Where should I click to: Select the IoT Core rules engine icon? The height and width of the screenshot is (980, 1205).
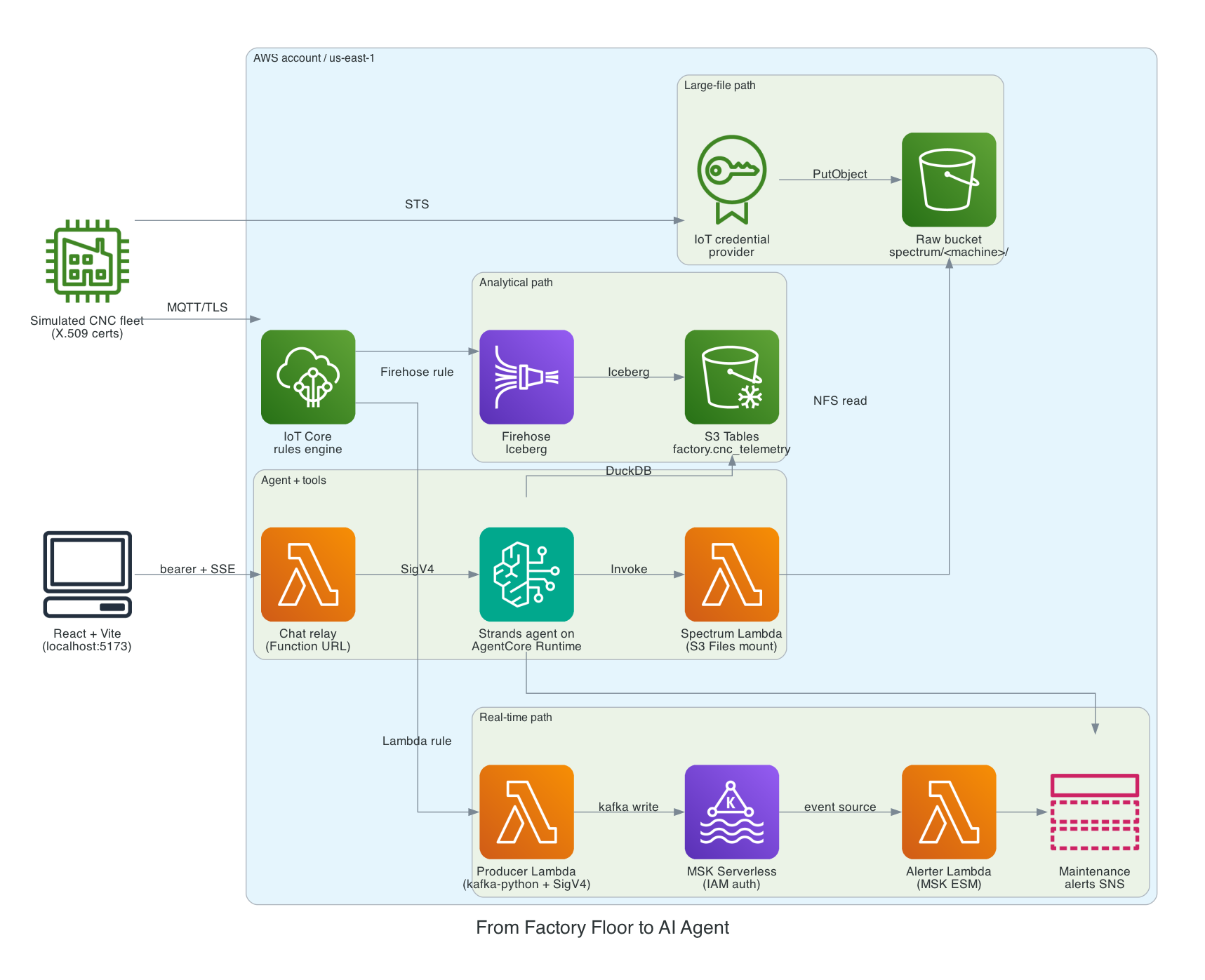pos(308,377)
